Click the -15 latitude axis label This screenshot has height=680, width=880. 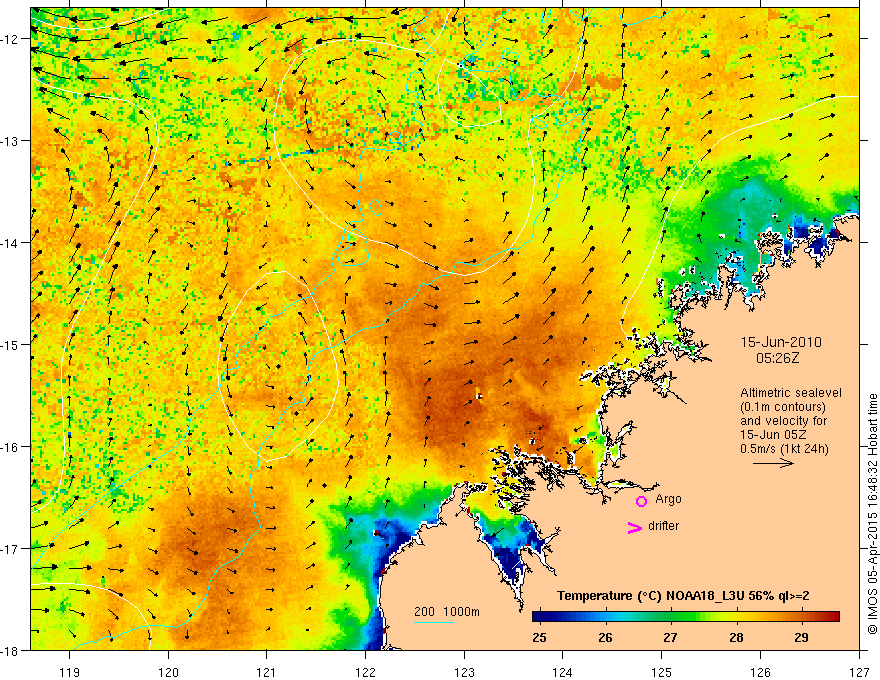pyautogui.click(x=10, y=344)
